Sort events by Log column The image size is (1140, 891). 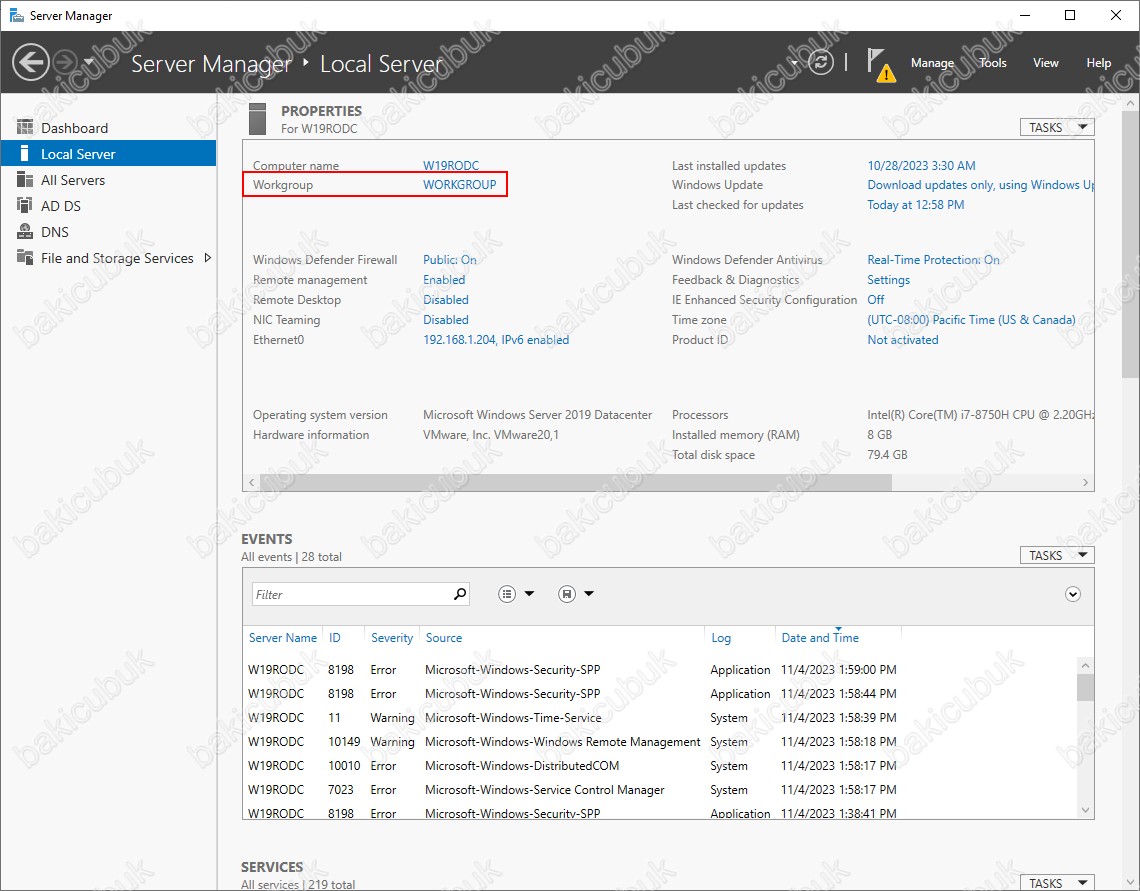720,637
